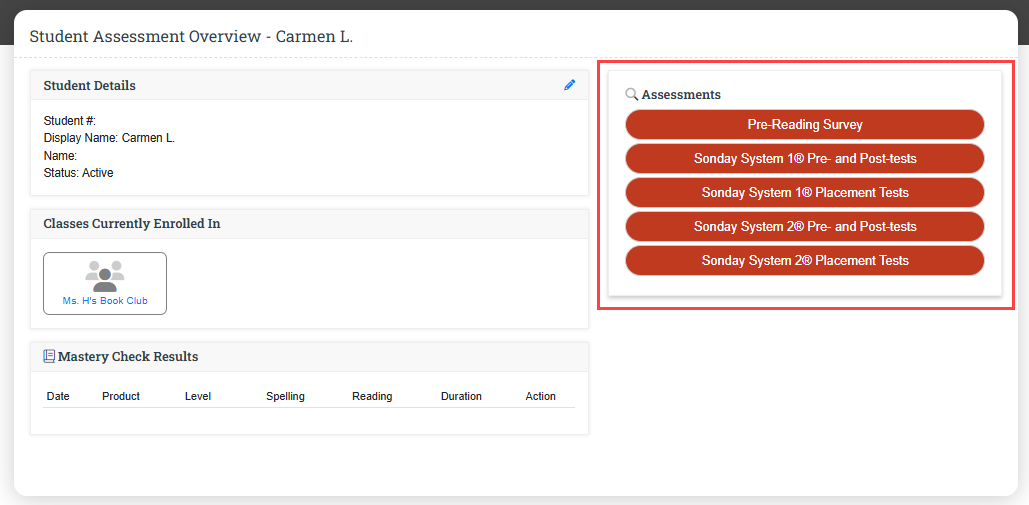This screenshot has width=1029, height=505.
Task: Select the Duration column header
Action: [x=461, y=397]
